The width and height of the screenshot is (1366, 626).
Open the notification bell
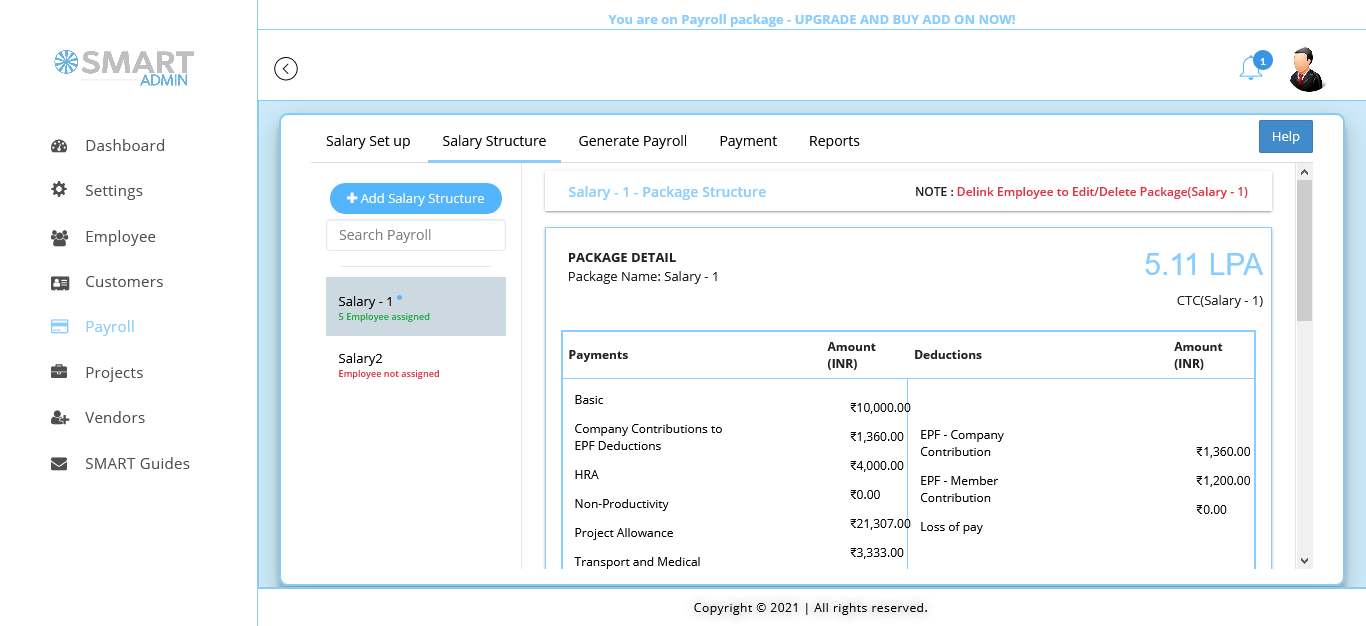click(x=1251, y=68)
